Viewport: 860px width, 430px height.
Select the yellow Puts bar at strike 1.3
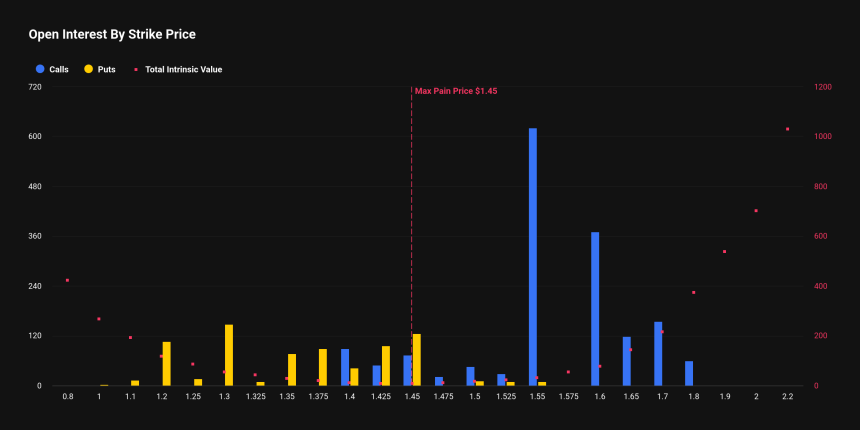point(229,355)
